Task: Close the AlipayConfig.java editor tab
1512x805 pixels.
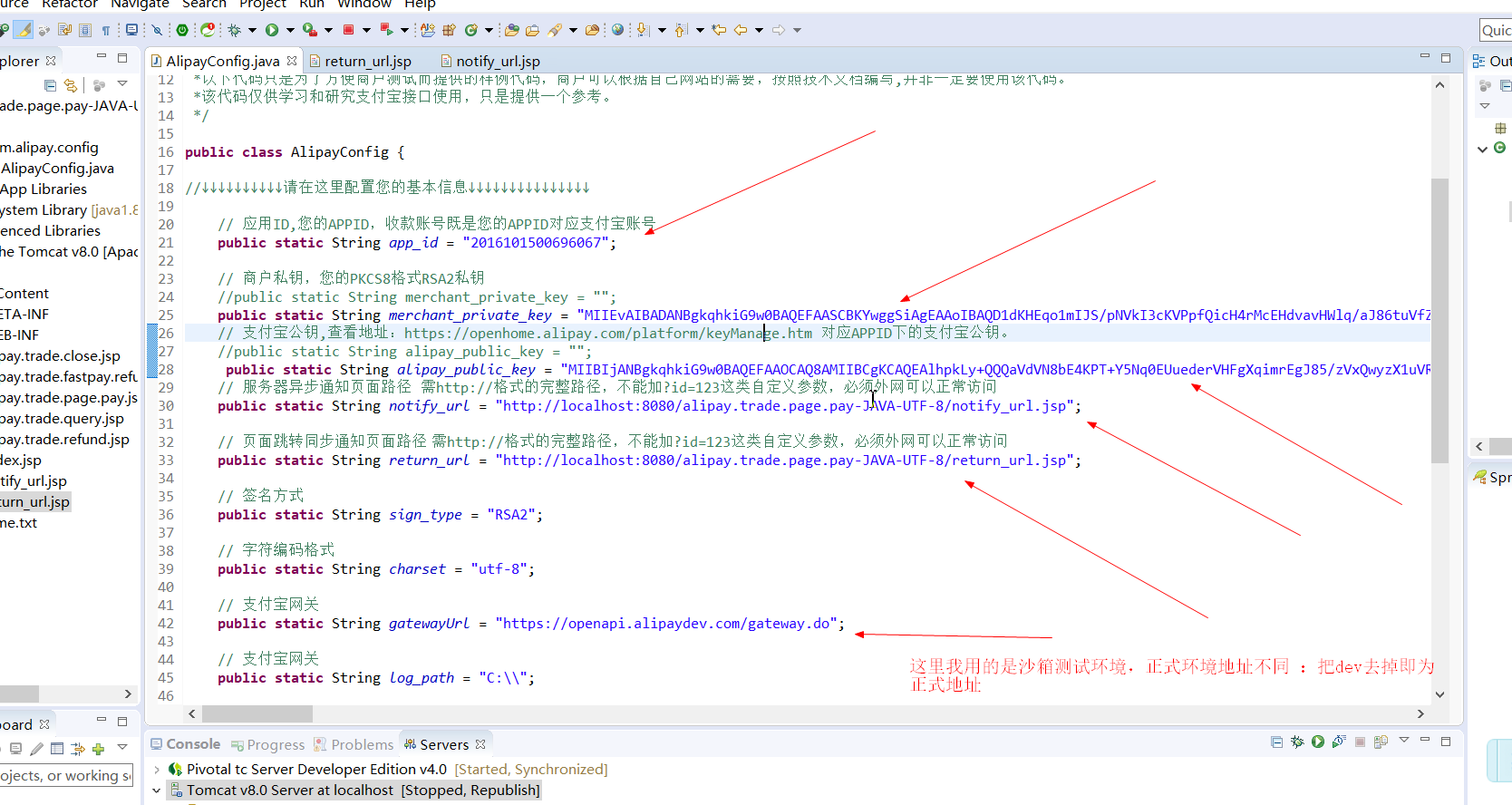Action: (x=292, y=61)
